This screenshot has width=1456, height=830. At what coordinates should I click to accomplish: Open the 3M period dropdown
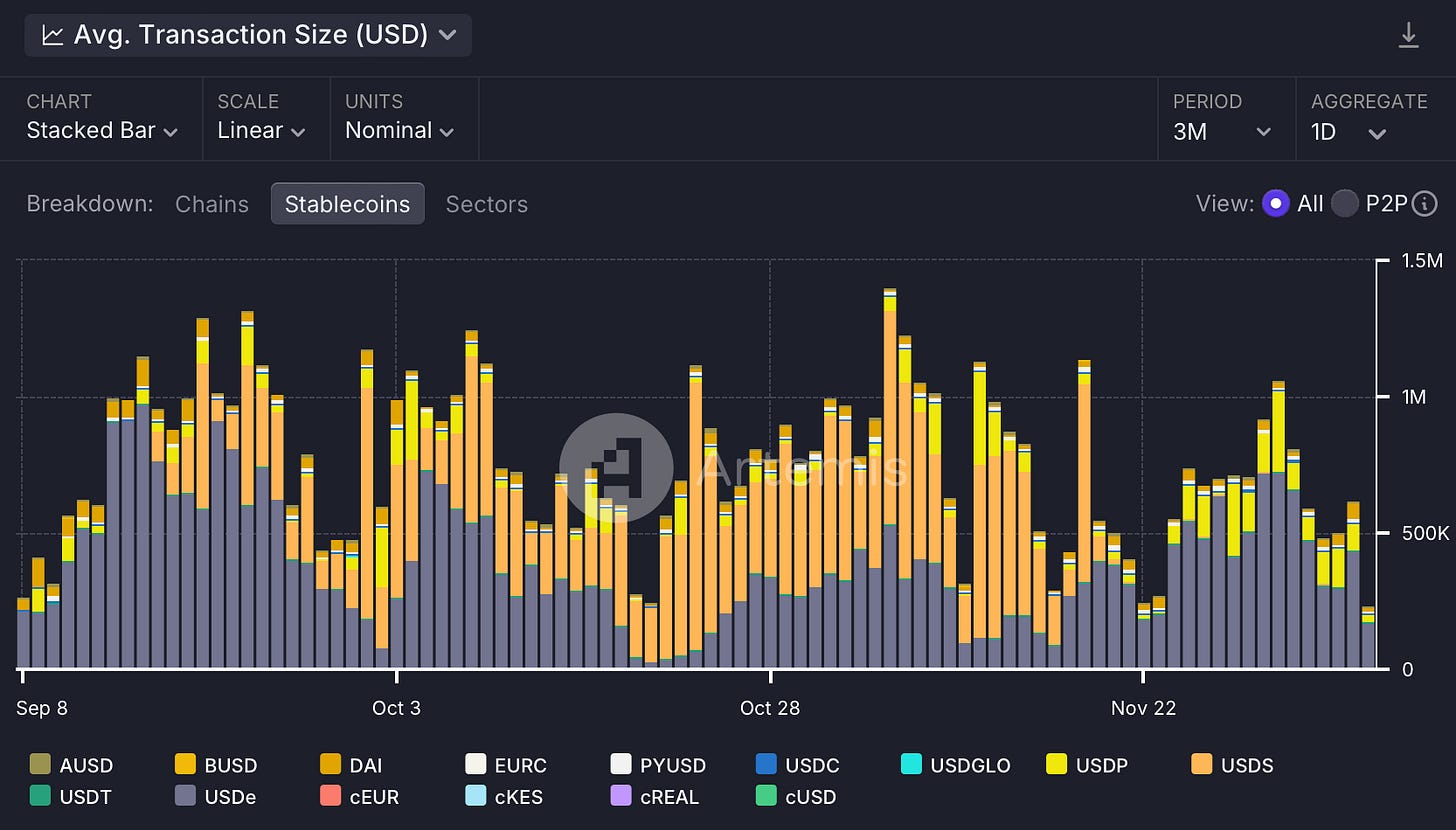1222,132
